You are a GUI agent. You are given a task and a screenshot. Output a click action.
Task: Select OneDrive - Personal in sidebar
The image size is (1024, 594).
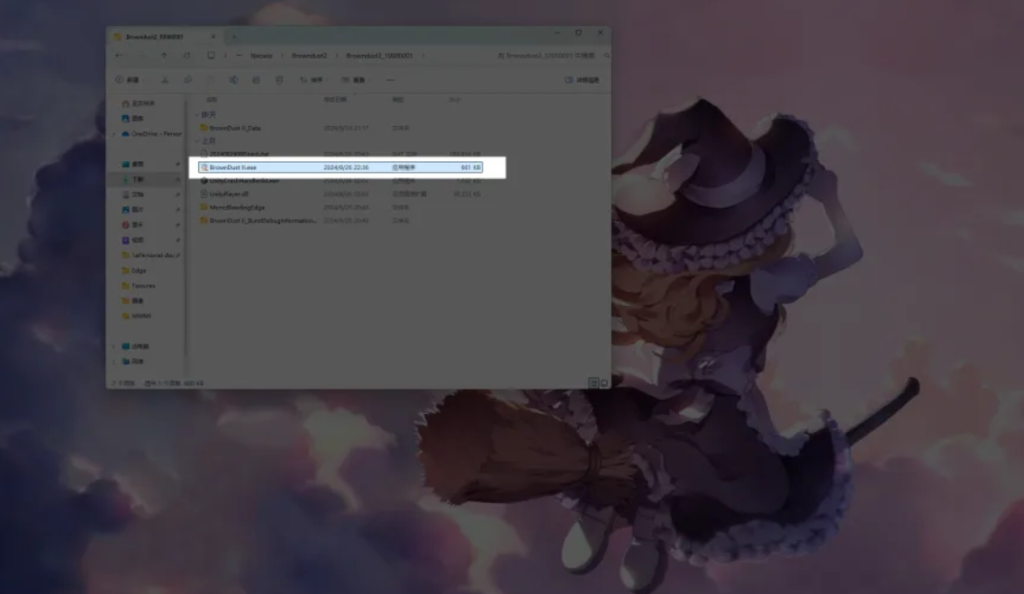tap(152, 134)
